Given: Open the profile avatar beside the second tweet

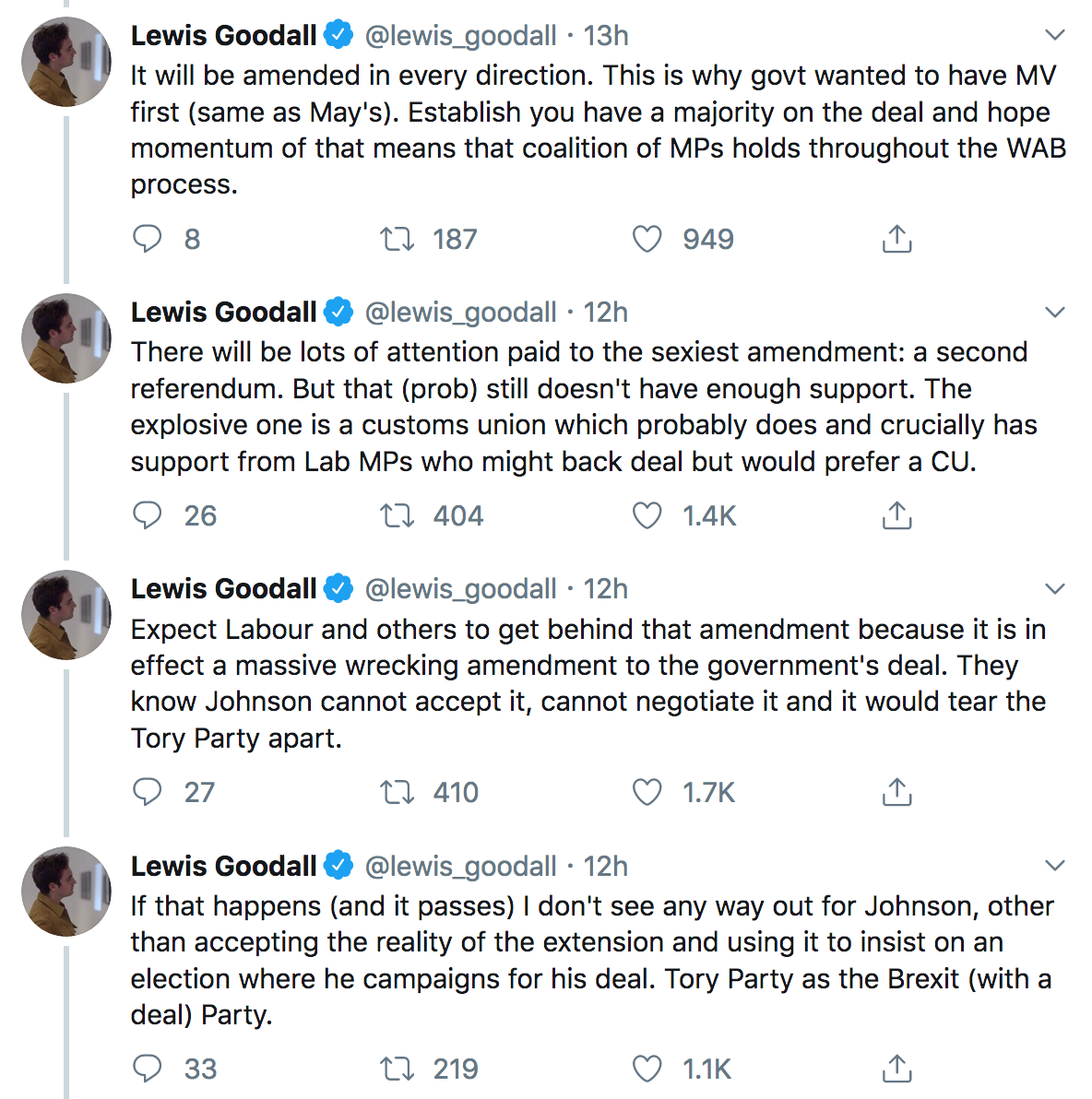Looking at the screenshot, I should click(66, 338).
